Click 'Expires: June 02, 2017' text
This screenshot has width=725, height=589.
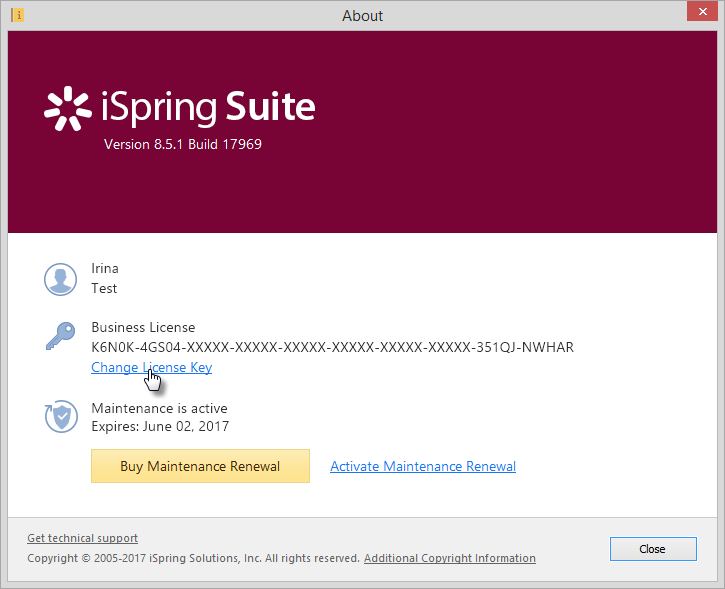point(160,426)
